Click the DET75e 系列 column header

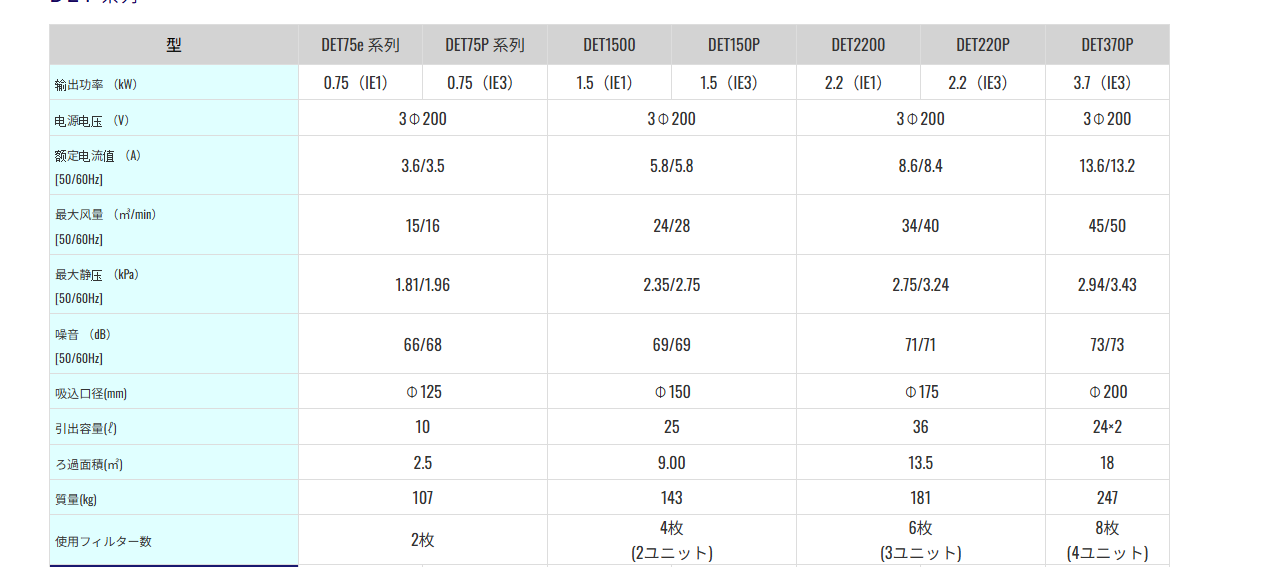360,45
